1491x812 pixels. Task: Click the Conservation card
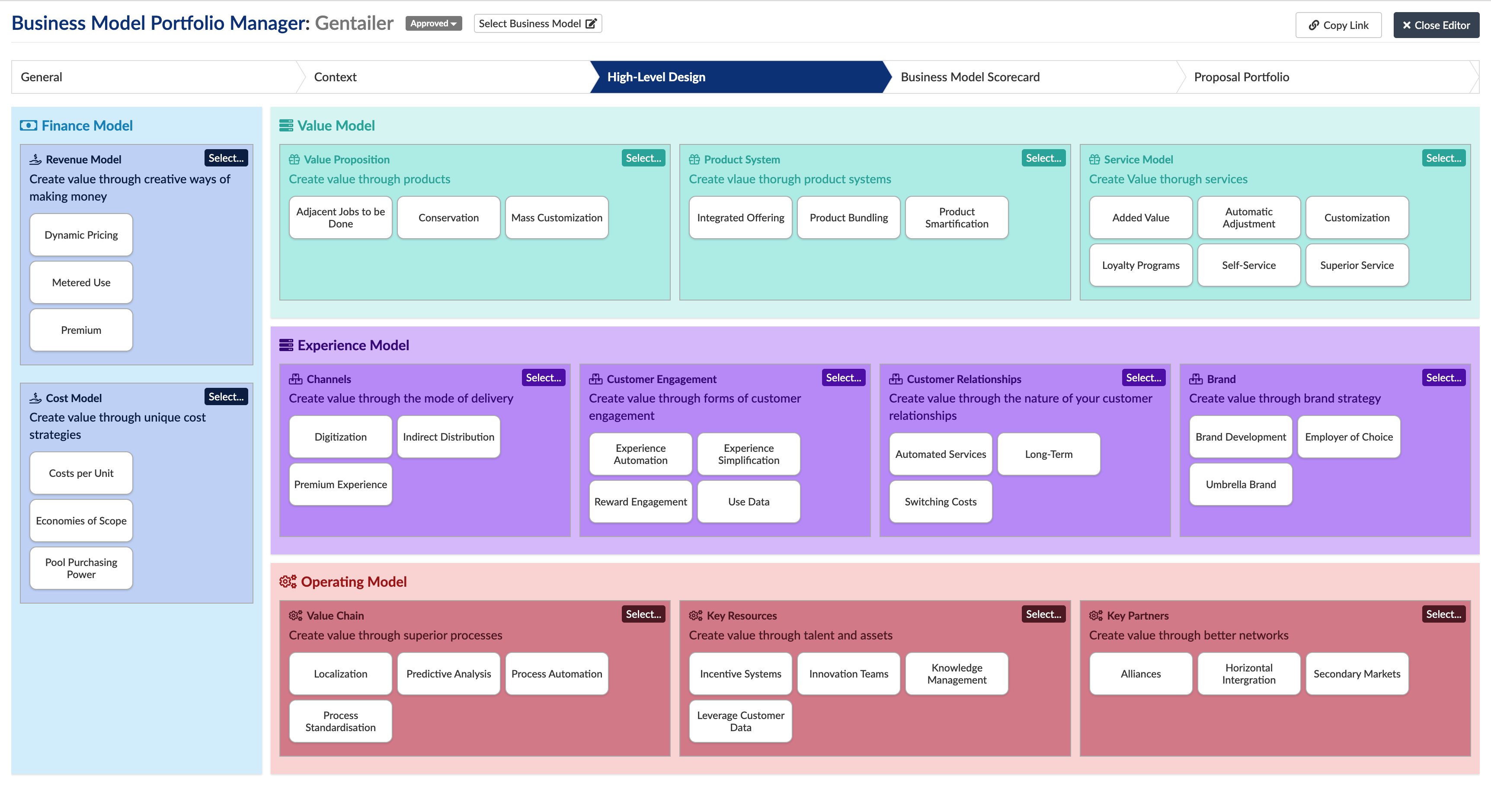[448, 217]
